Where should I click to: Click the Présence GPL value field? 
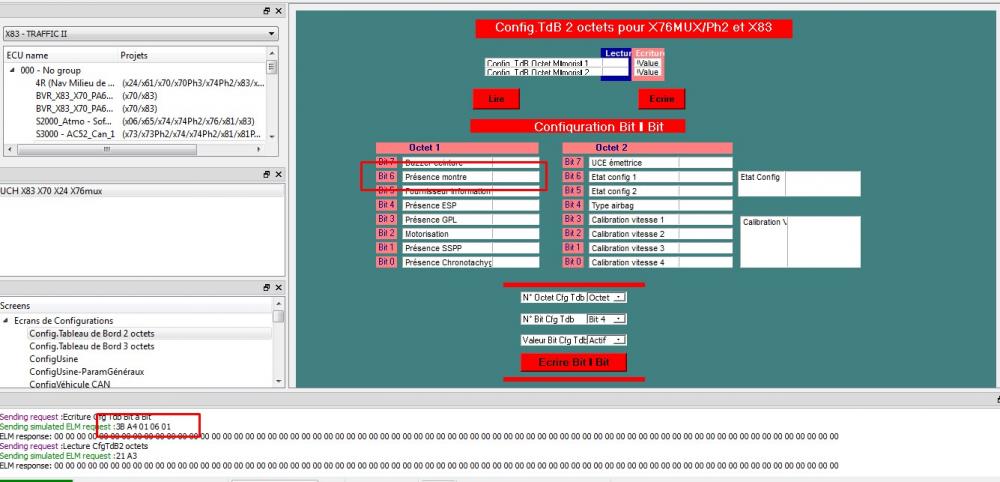pyautogui.click(x=515, y=219)
